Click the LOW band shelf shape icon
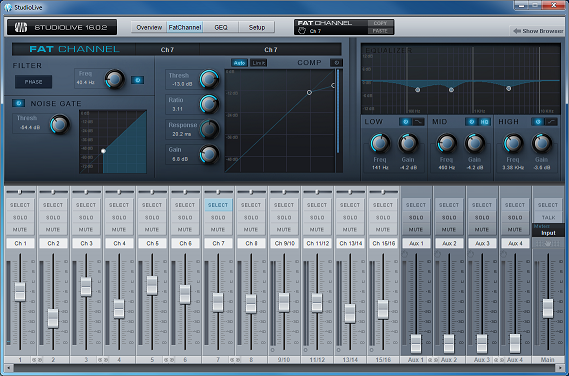Viewport: 569px width, 376px height. [x=418, y=122]
